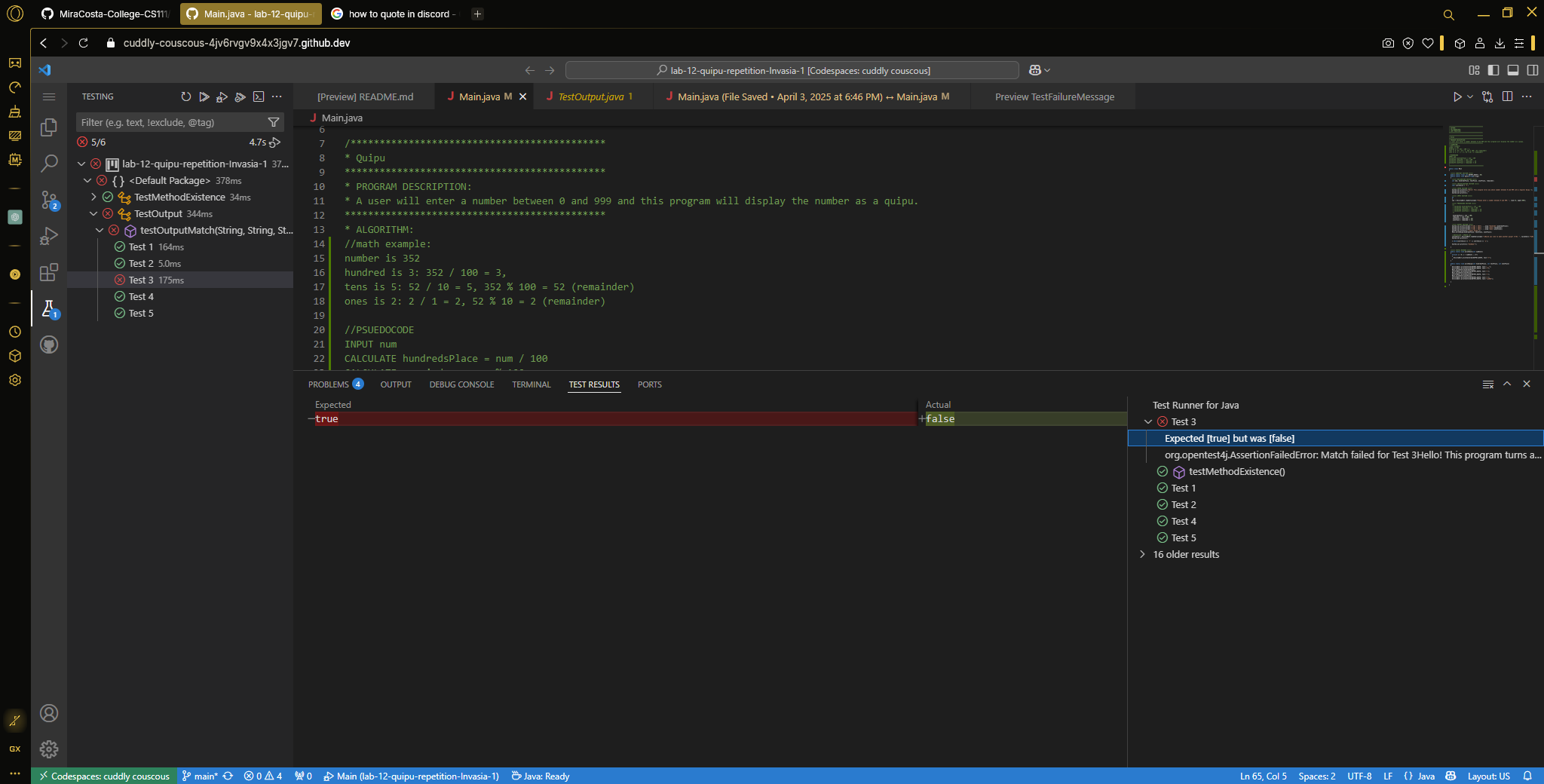Image resolution: width=1544 pixels, height=784 pixels.
Task: Click the test filter funnel icon
Action: [x=274, y=122]
